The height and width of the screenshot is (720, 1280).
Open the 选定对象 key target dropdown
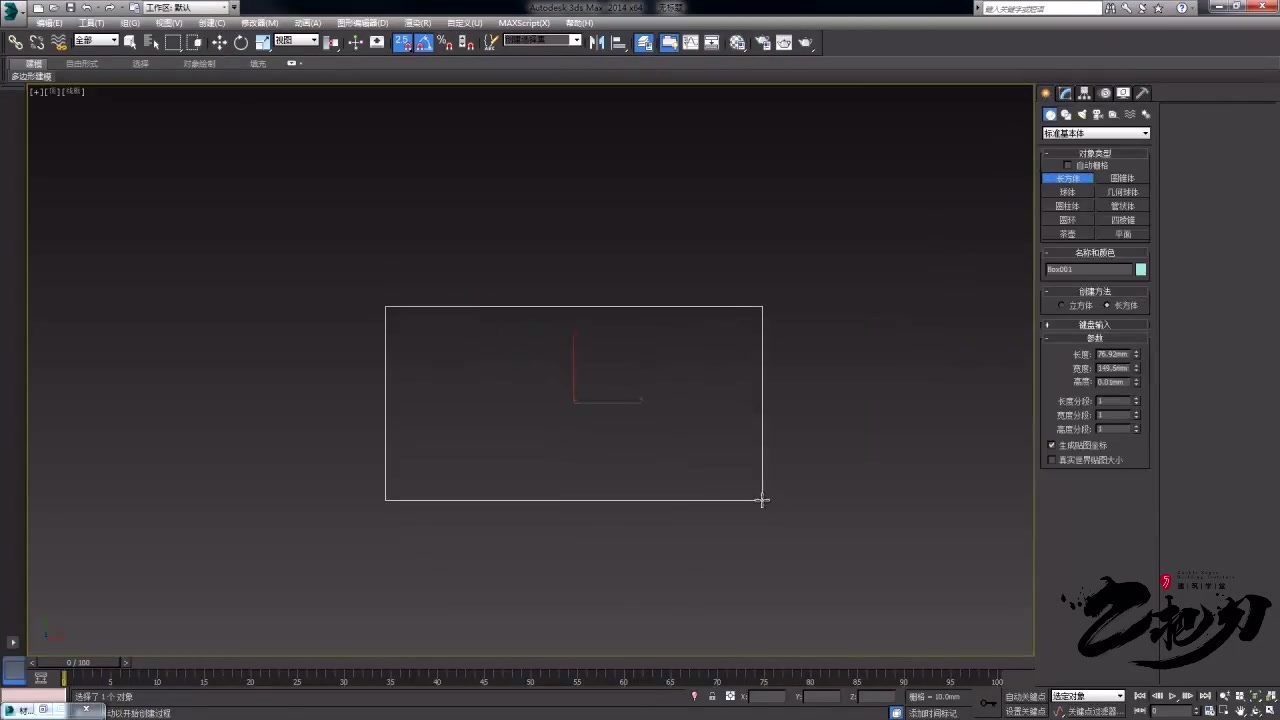coord(1088,696)
